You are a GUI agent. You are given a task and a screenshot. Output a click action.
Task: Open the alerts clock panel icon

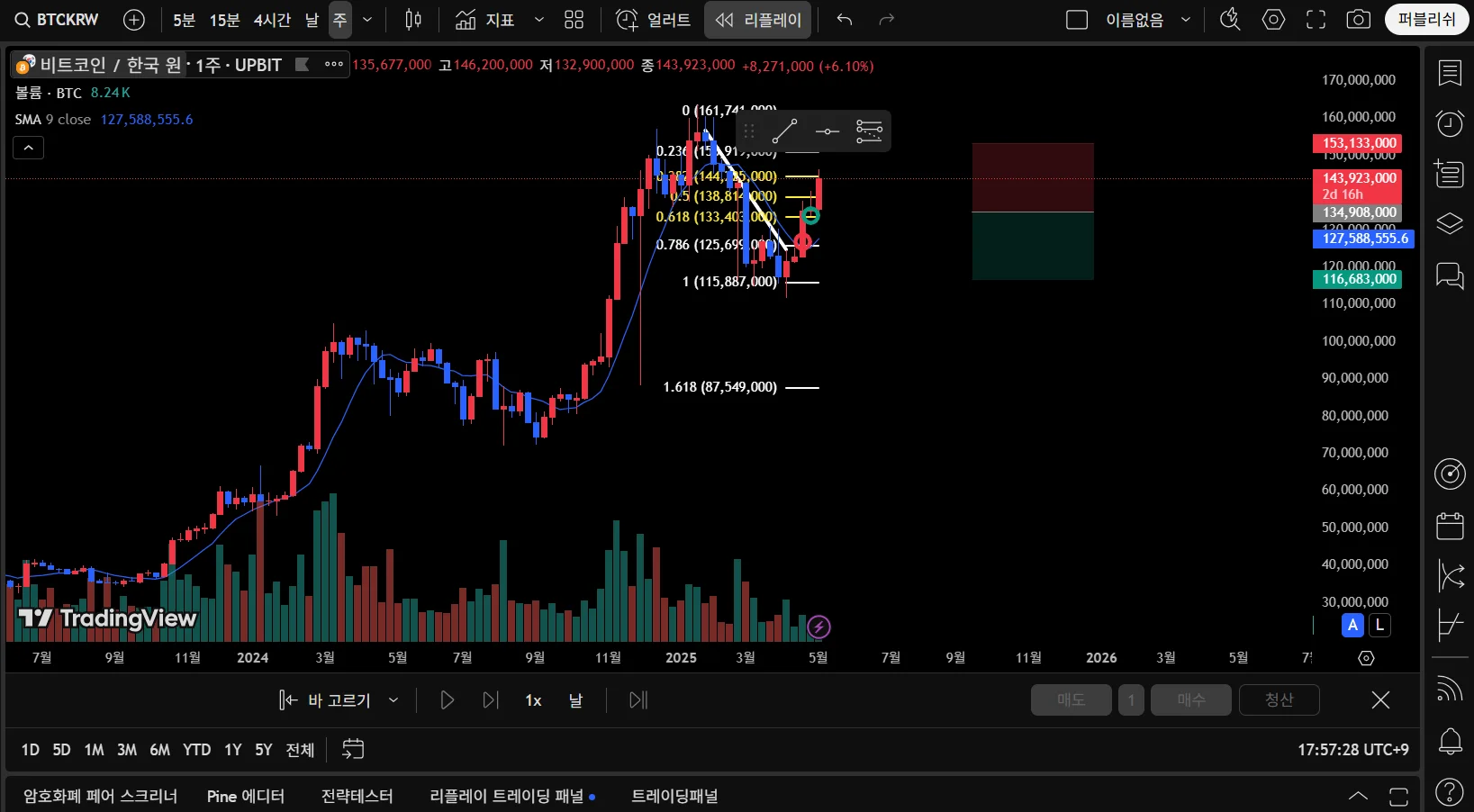pos(1450,123)
